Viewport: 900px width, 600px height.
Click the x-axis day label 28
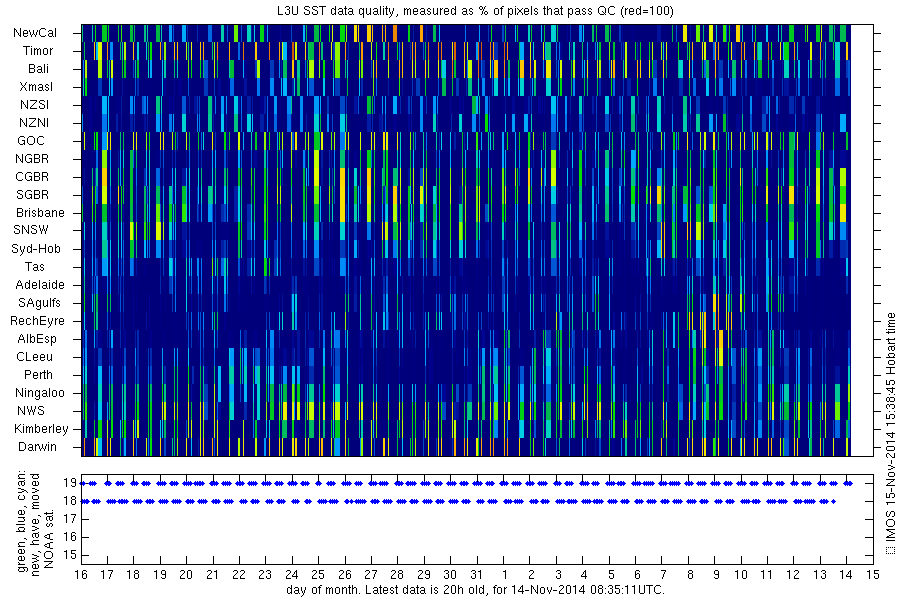(x=397, y=575)
